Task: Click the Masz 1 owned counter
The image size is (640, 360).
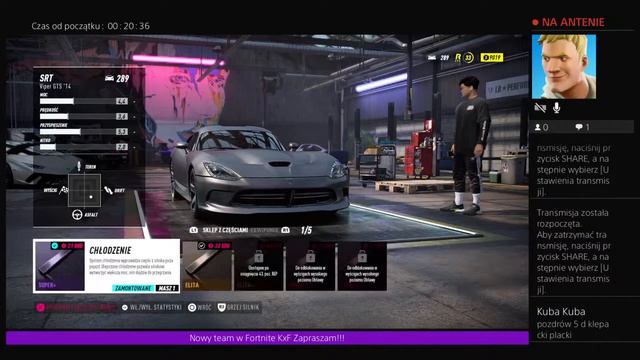Action: click(167, 288)
